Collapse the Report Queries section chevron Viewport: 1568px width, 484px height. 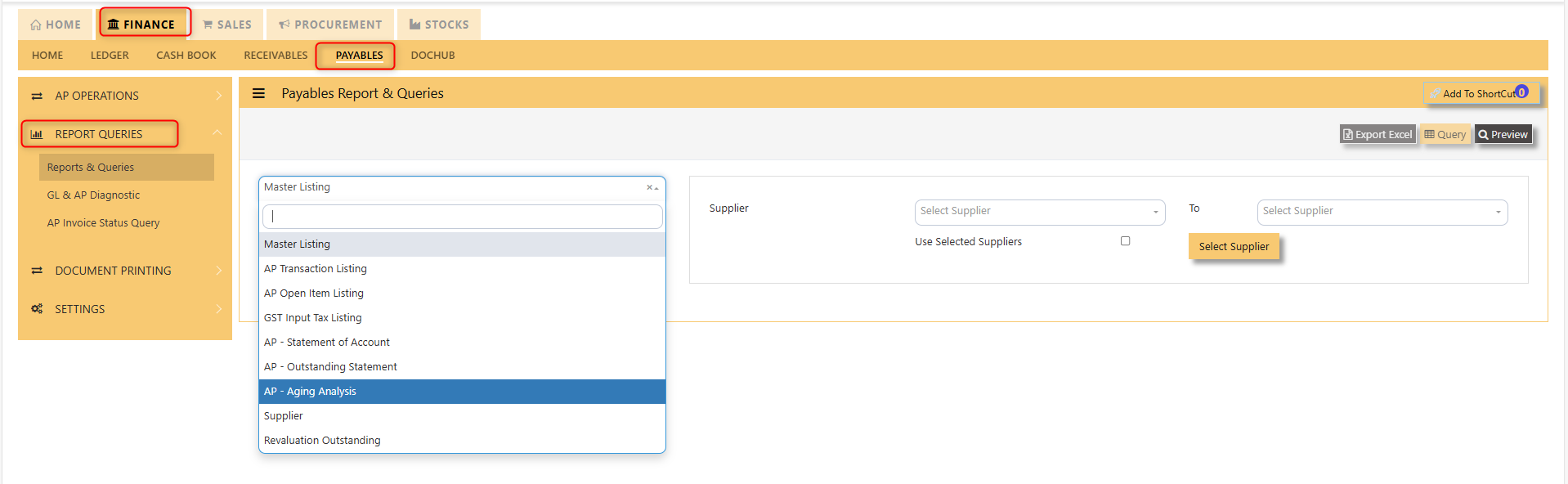pos(217,133)
